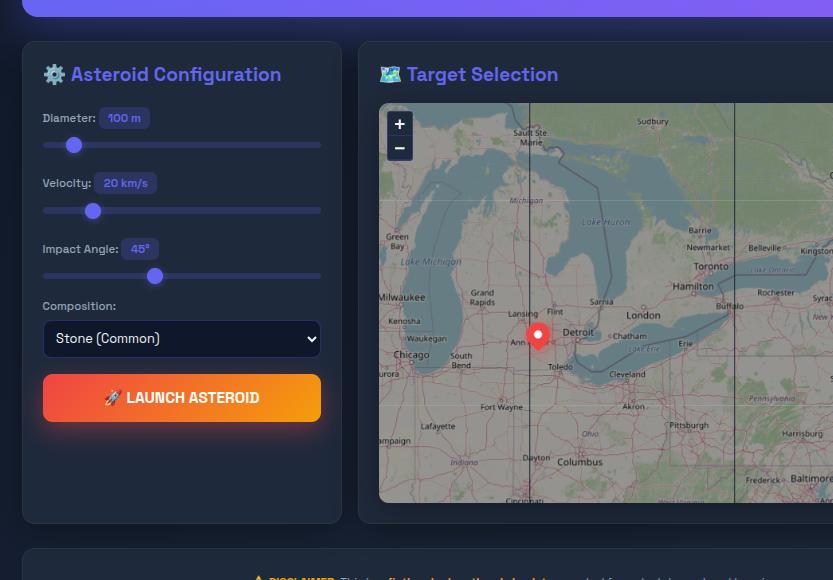Click the Velocity slider handle
This screenshot has height=580, width=833.
pos(93,211)
